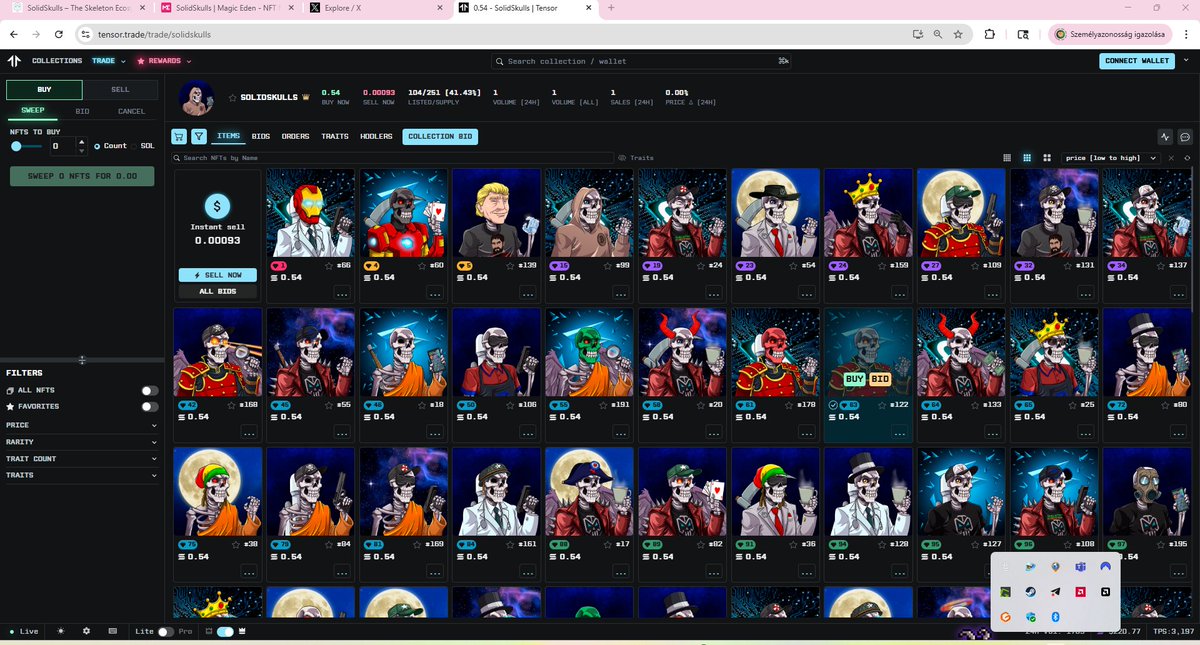This screenshot has height=645, width=1200.
Task: Select the BID sub-tab
Action: [82, 111]
